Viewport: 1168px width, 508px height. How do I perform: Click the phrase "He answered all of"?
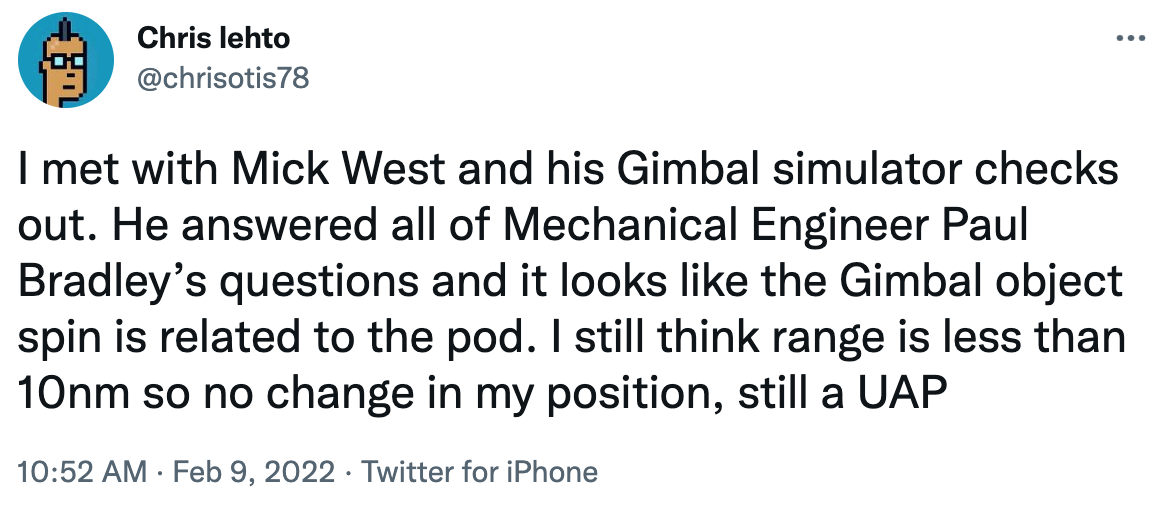point(281,227)
